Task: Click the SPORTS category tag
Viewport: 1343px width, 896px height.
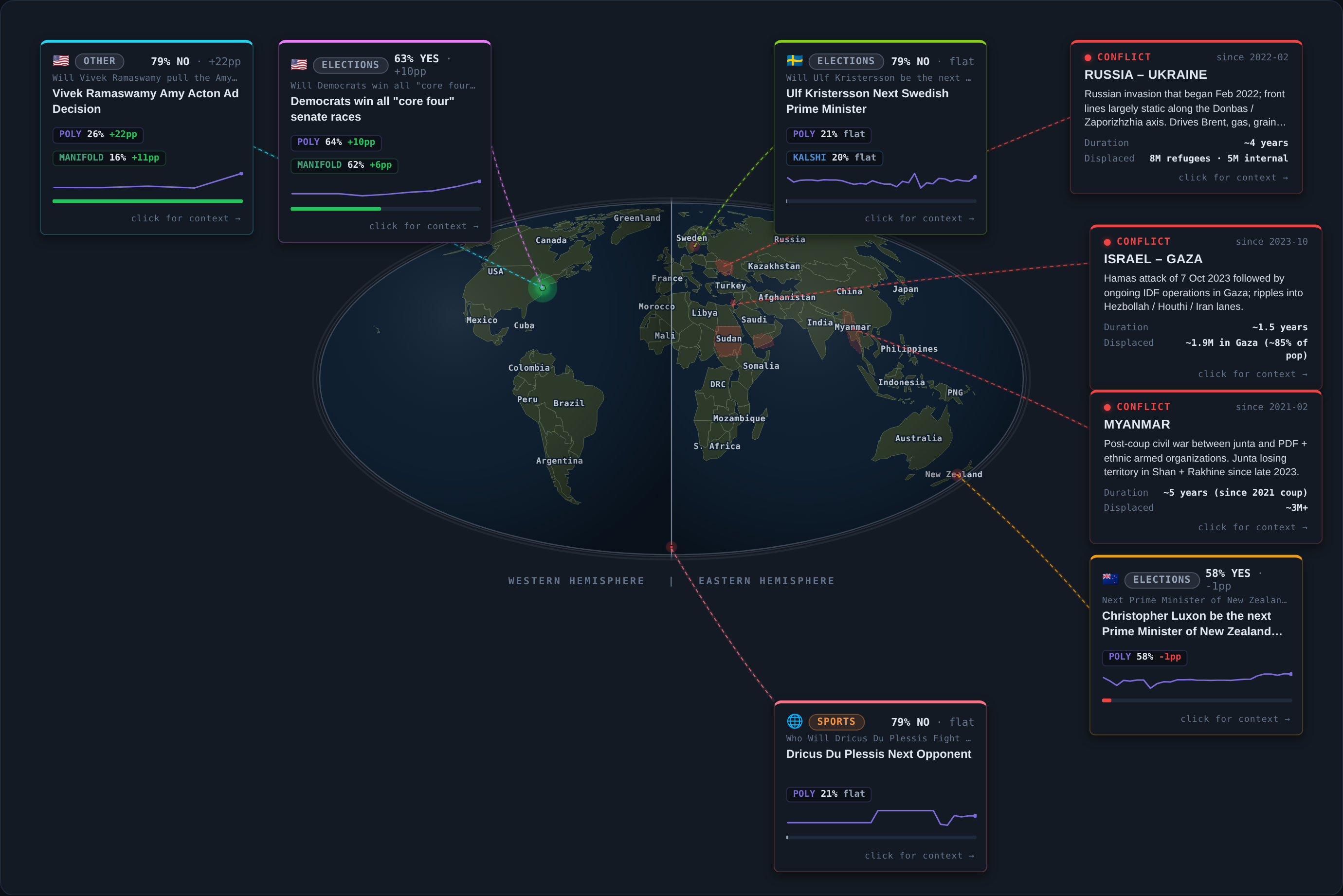Action: [836, 722]
